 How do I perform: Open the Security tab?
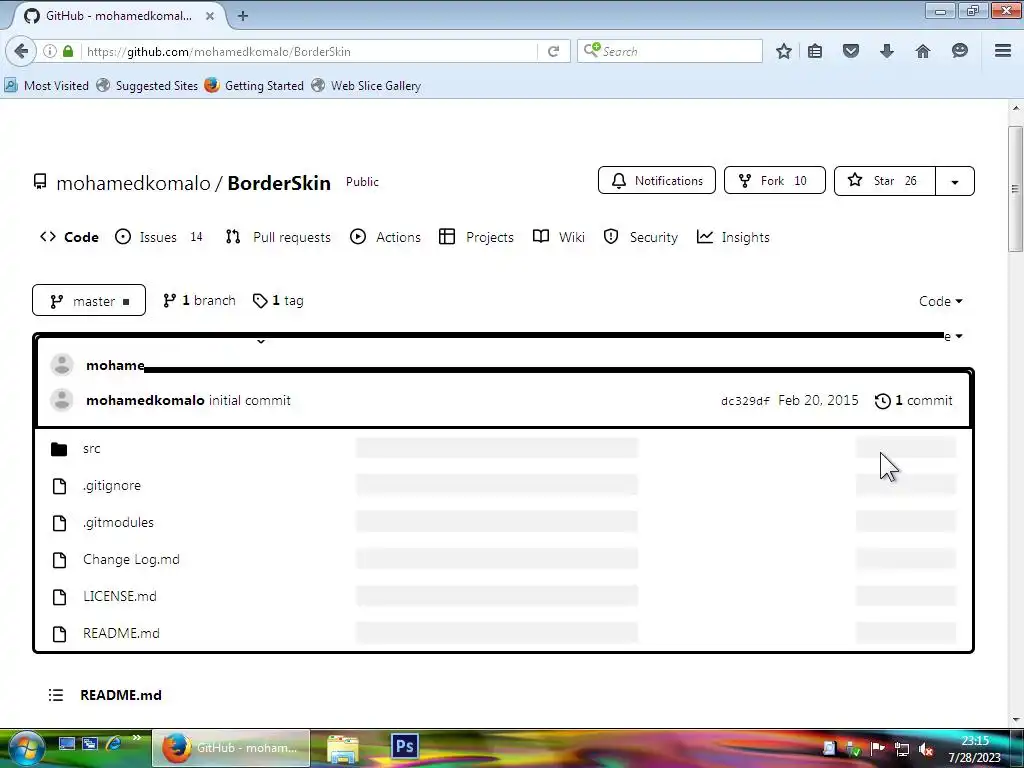641,237
